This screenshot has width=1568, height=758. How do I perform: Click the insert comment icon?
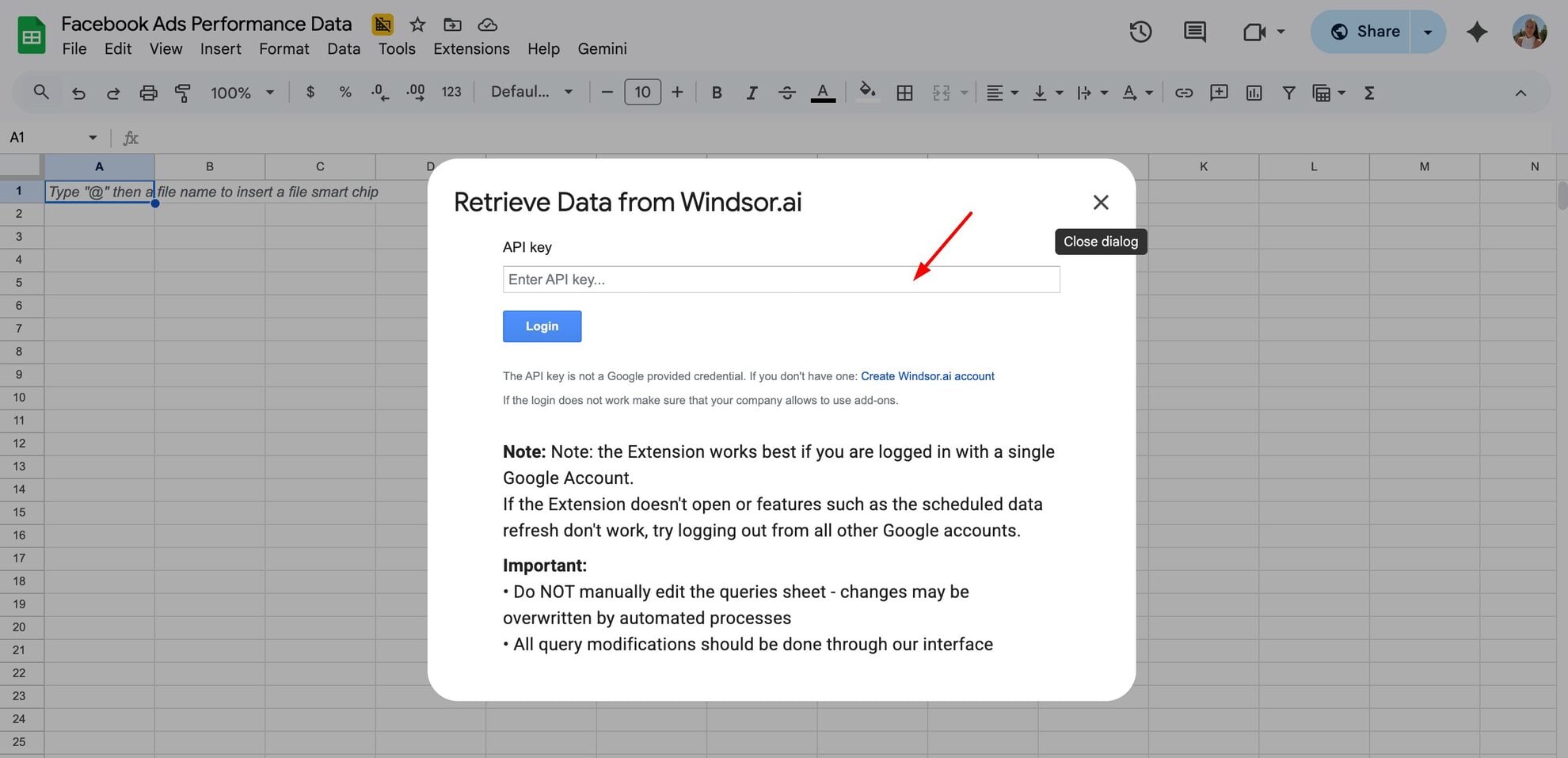1218,93
